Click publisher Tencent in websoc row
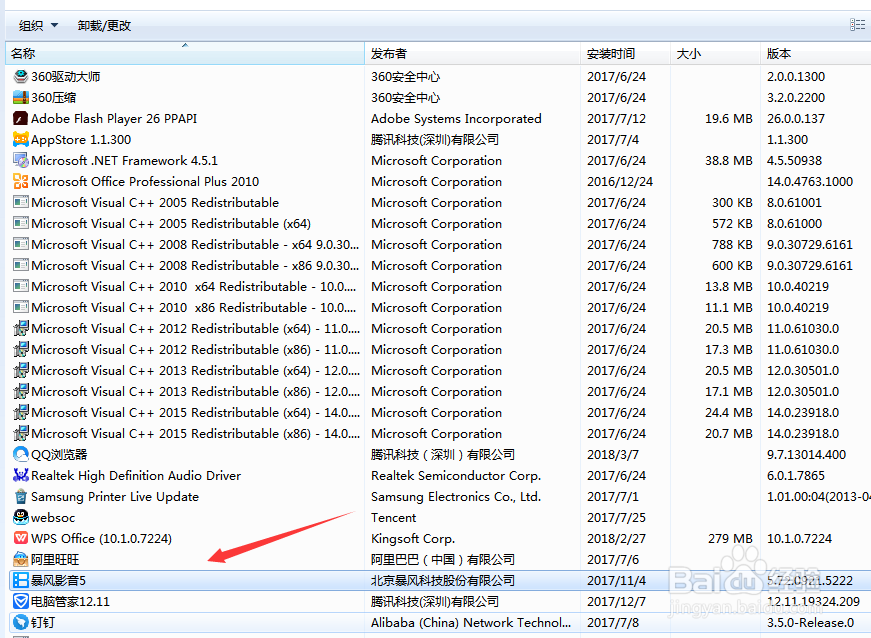871x638 pixels. [x=393, y=518]
